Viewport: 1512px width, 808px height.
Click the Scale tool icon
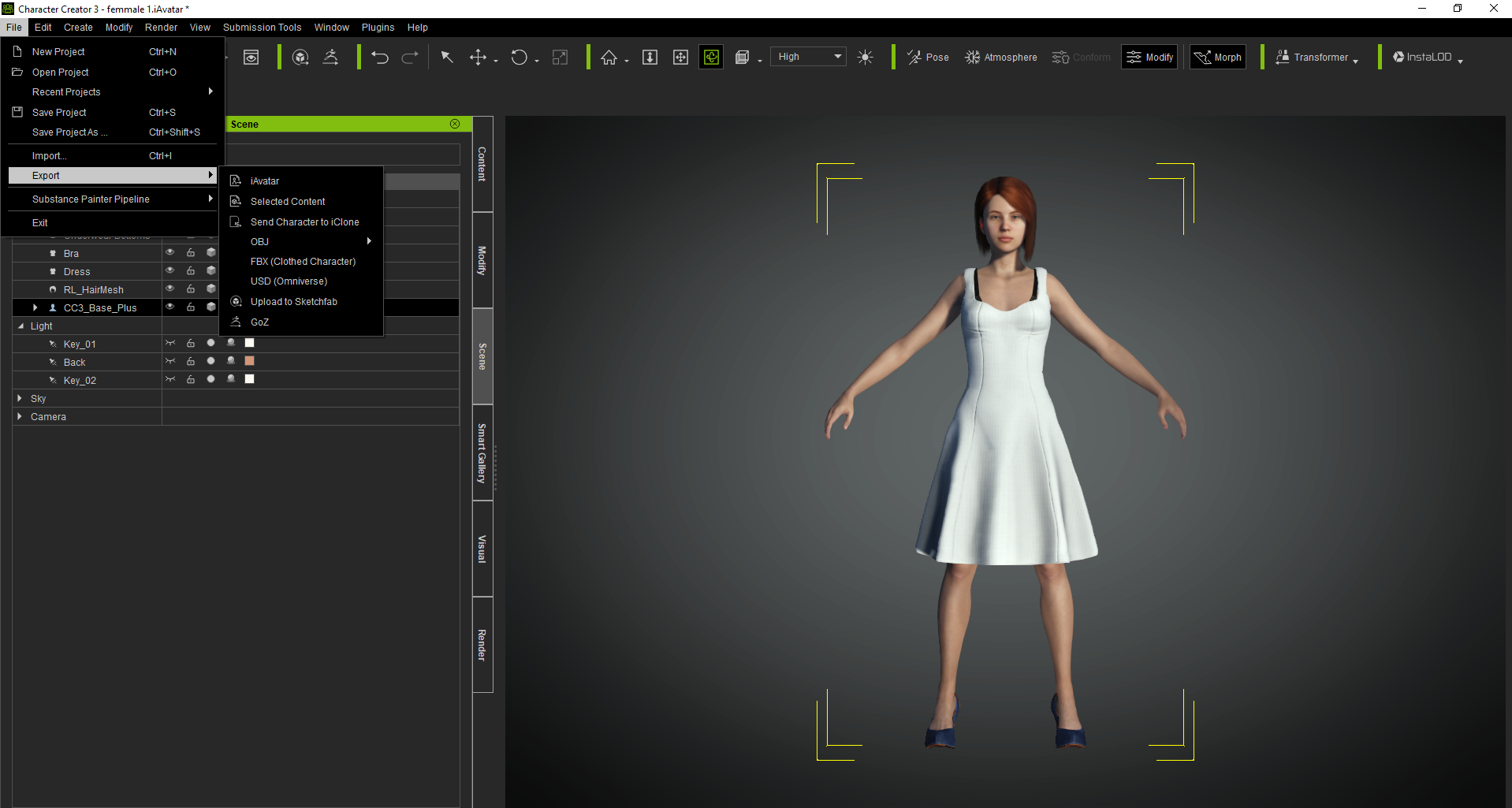pos(560,58)
